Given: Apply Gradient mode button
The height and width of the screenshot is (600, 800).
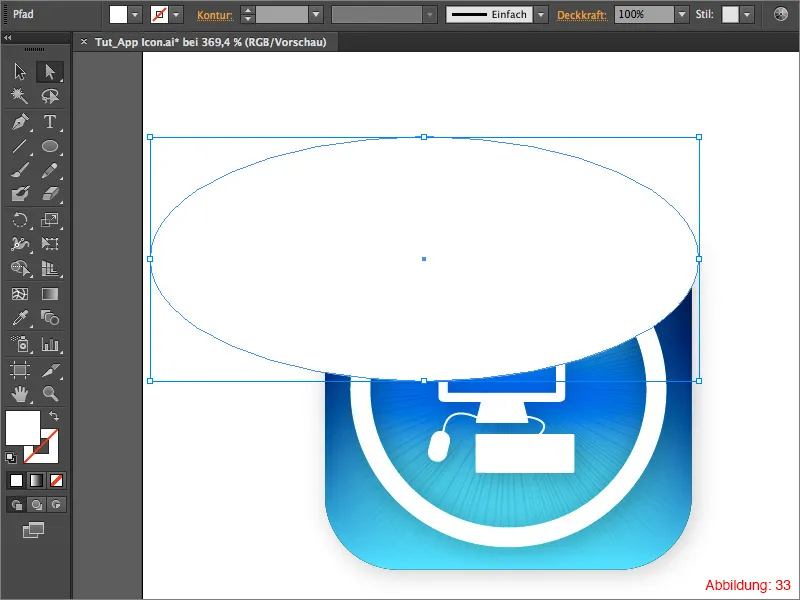Looking at the screenshot, I should point(36,480).
